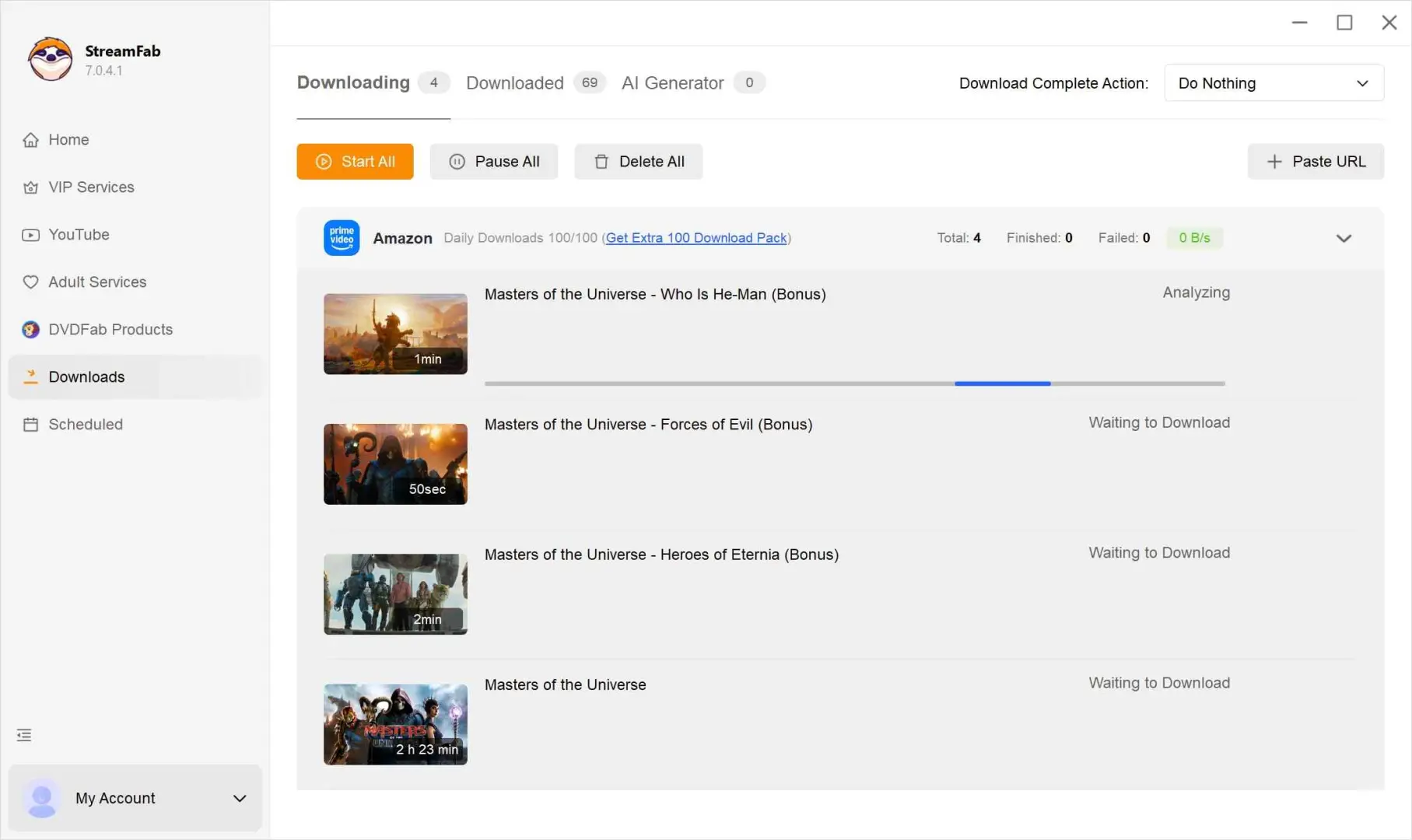This screenshot has height=840, width=1412.
Task: Click title 'Masters of the Universe - Forces of Evil (Bonus)'
Action: 648,425
